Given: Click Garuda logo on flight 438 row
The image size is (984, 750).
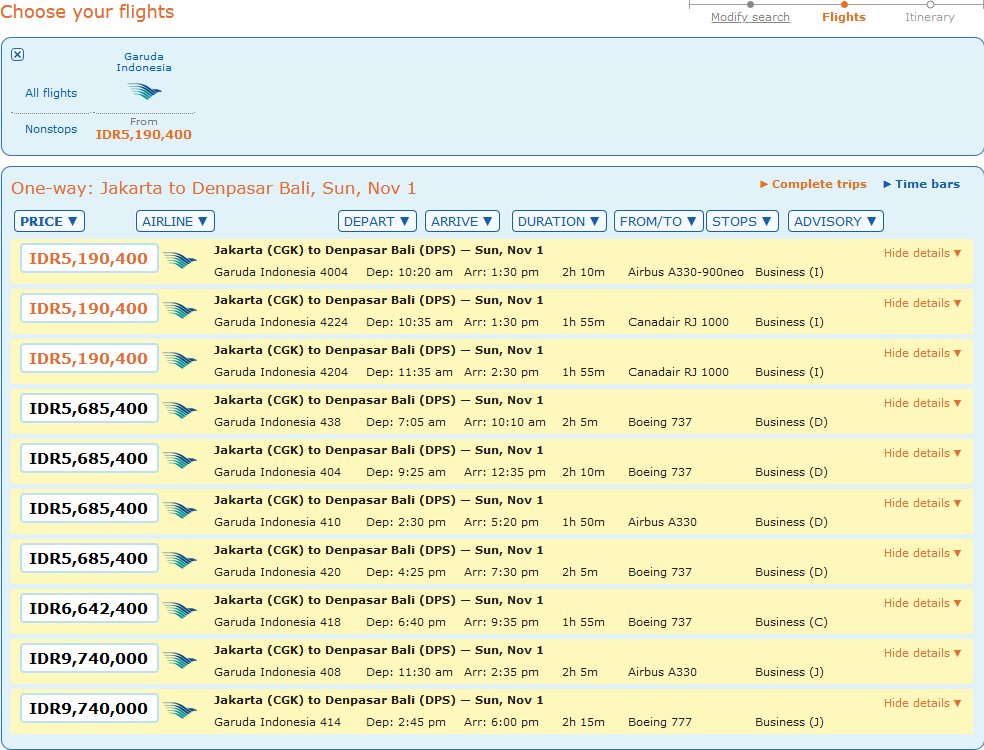Looking at the screenshot, I should tap(179, 409).
